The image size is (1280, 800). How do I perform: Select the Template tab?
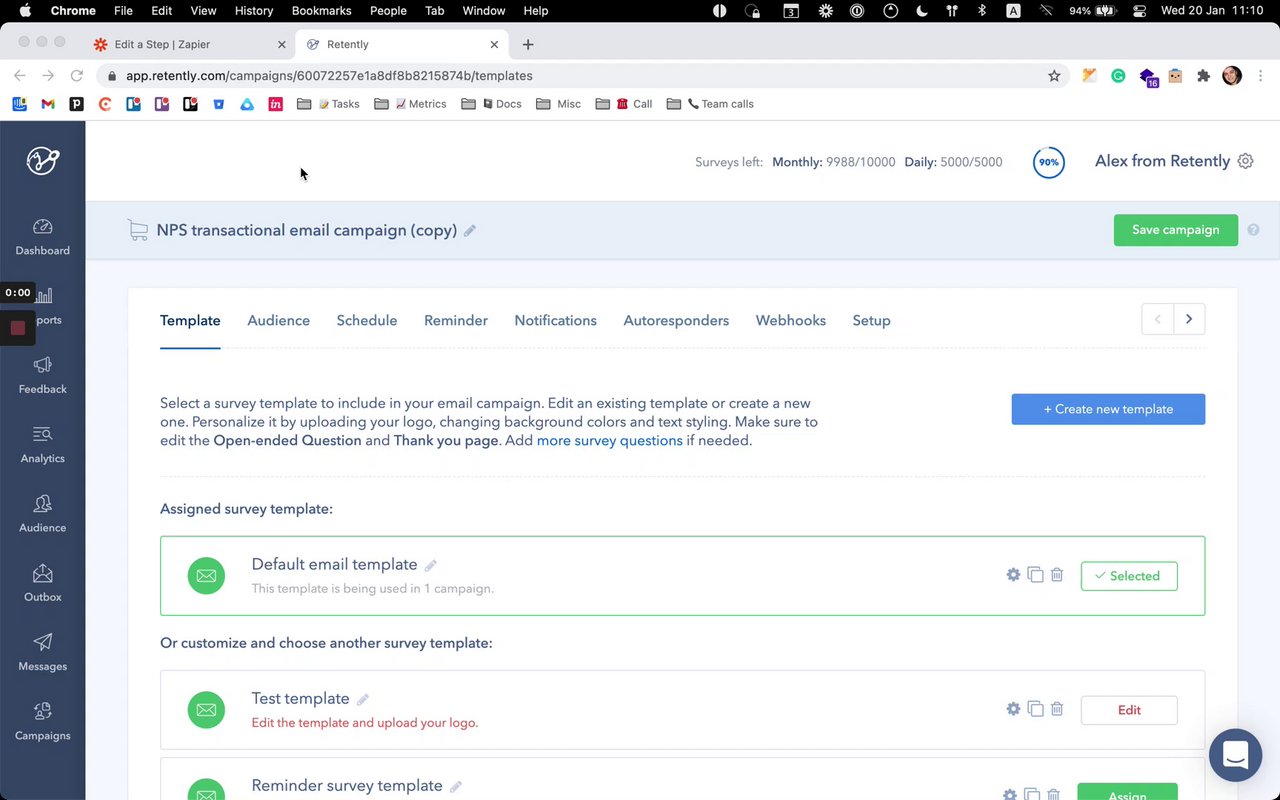click(190, 321)
